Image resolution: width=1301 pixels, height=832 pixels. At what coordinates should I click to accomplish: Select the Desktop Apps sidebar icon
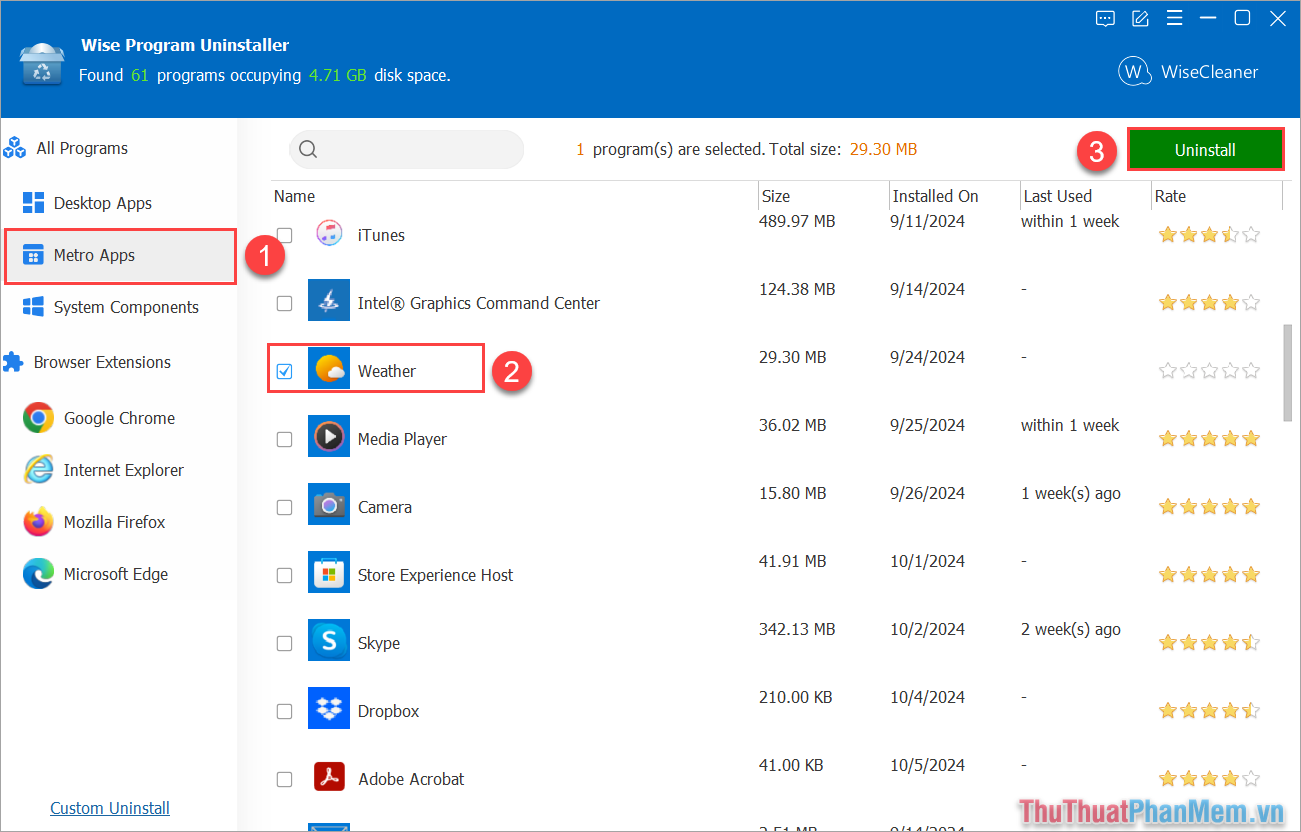(33, 203)
